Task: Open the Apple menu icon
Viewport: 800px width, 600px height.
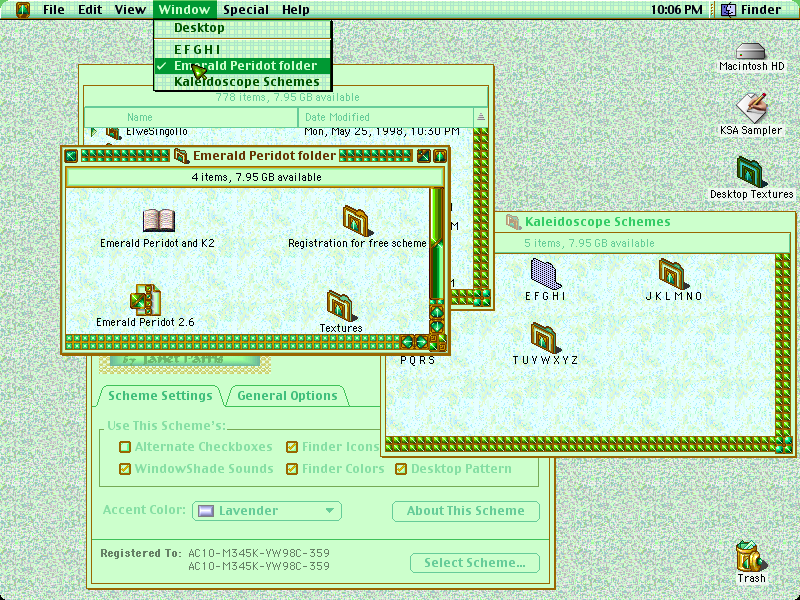Action: click(x=22, y=10)
